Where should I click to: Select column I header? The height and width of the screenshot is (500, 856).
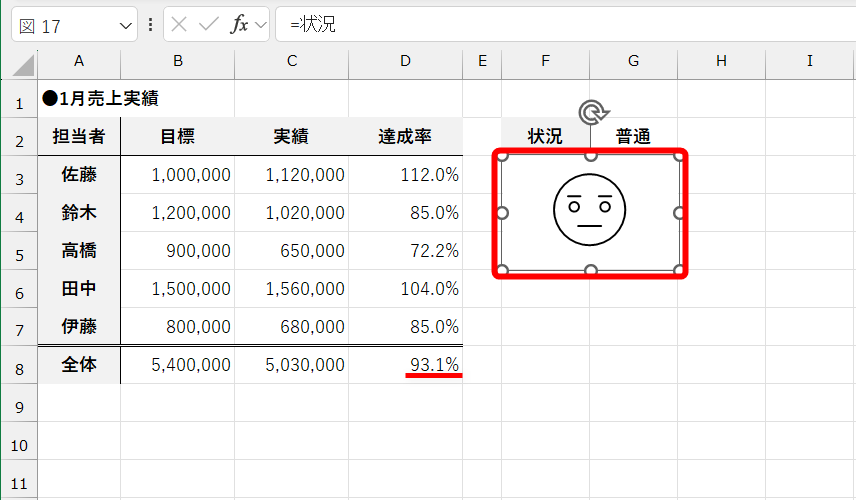tap(810, 61)
